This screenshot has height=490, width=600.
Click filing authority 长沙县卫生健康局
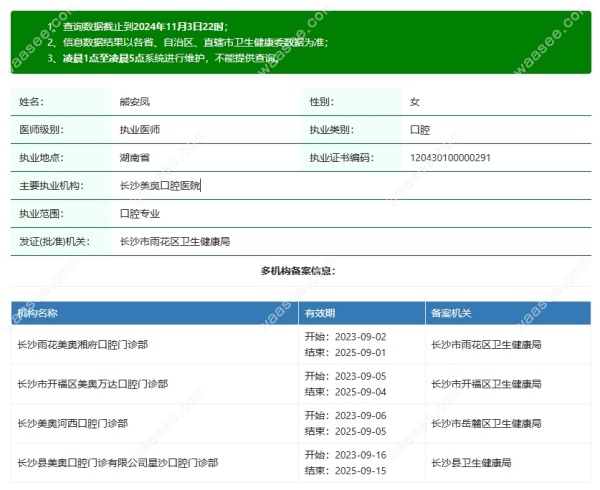pos(471,463)
